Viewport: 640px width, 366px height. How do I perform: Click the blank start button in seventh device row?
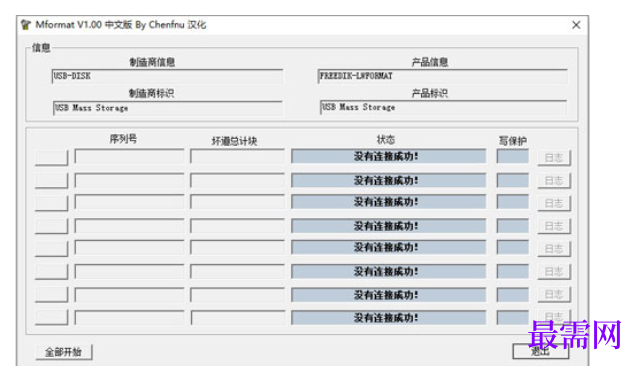tap(51, 294)
